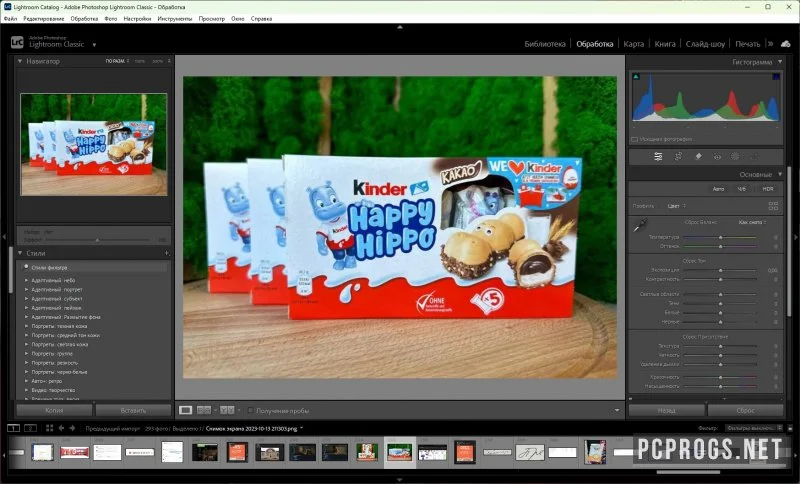Switch to reference view R|A icon
Image resolution: width=800 pixels, height=484 pixels.
point(204,410)
